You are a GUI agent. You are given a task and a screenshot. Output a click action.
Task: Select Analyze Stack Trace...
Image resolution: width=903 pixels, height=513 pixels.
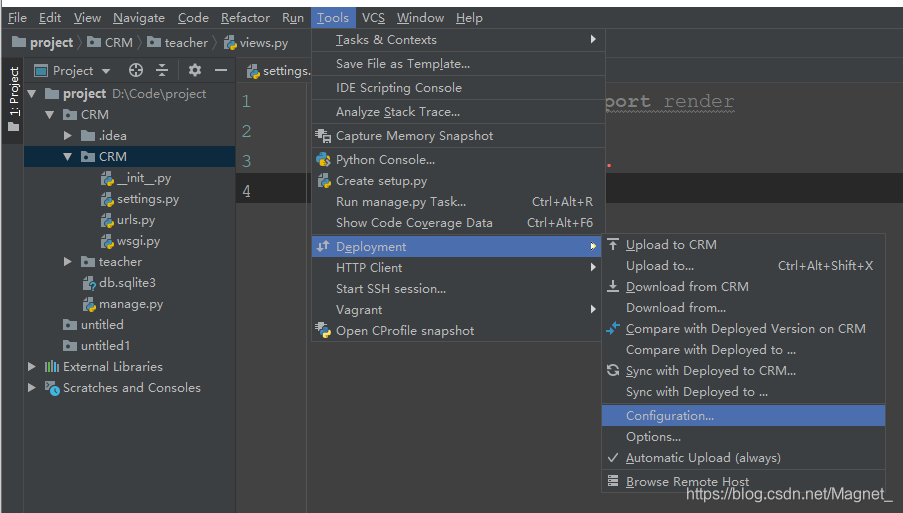458,112
